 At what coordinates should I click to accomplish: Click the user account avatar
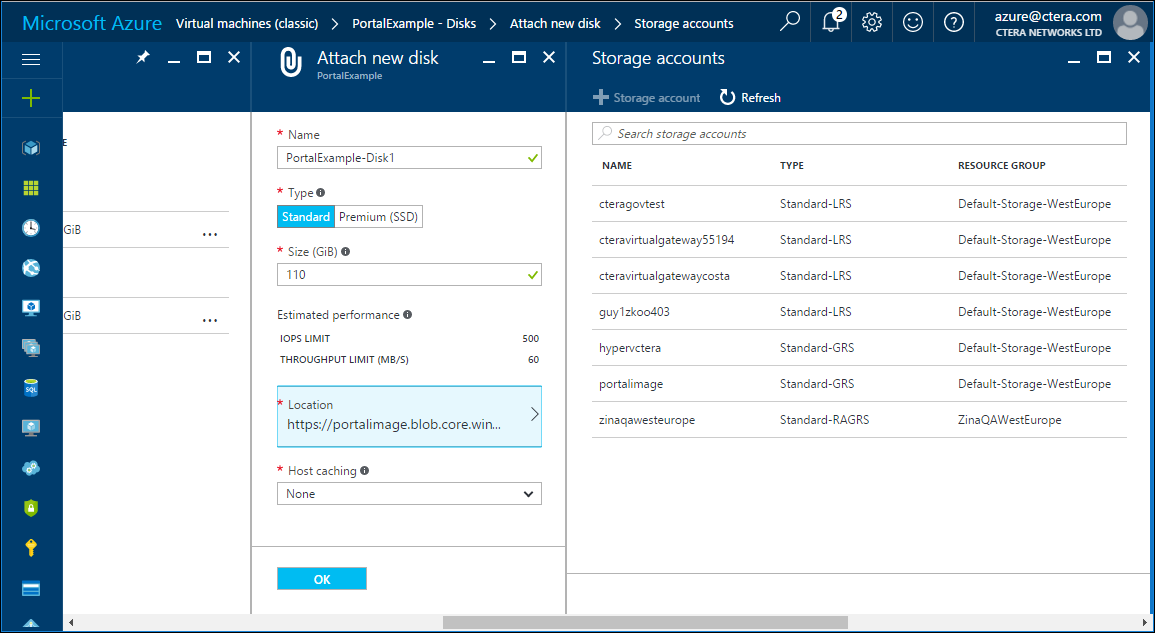1129,23
